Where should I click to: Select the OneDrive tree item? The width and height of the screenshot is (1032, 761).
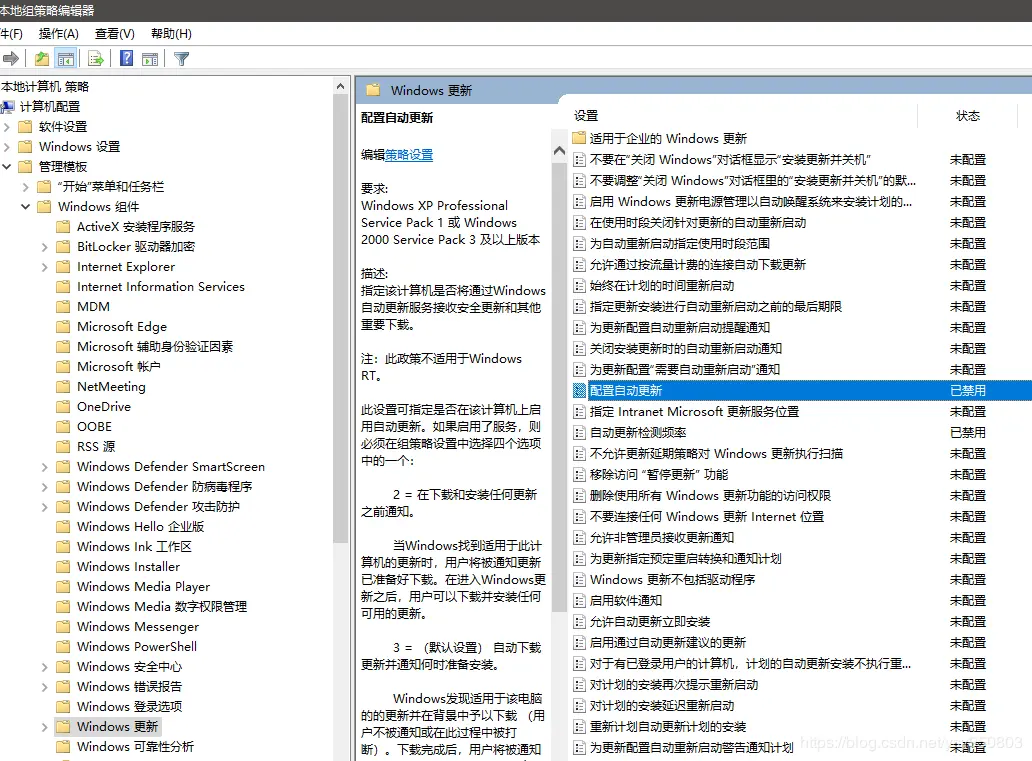click(x=107, y=406)
